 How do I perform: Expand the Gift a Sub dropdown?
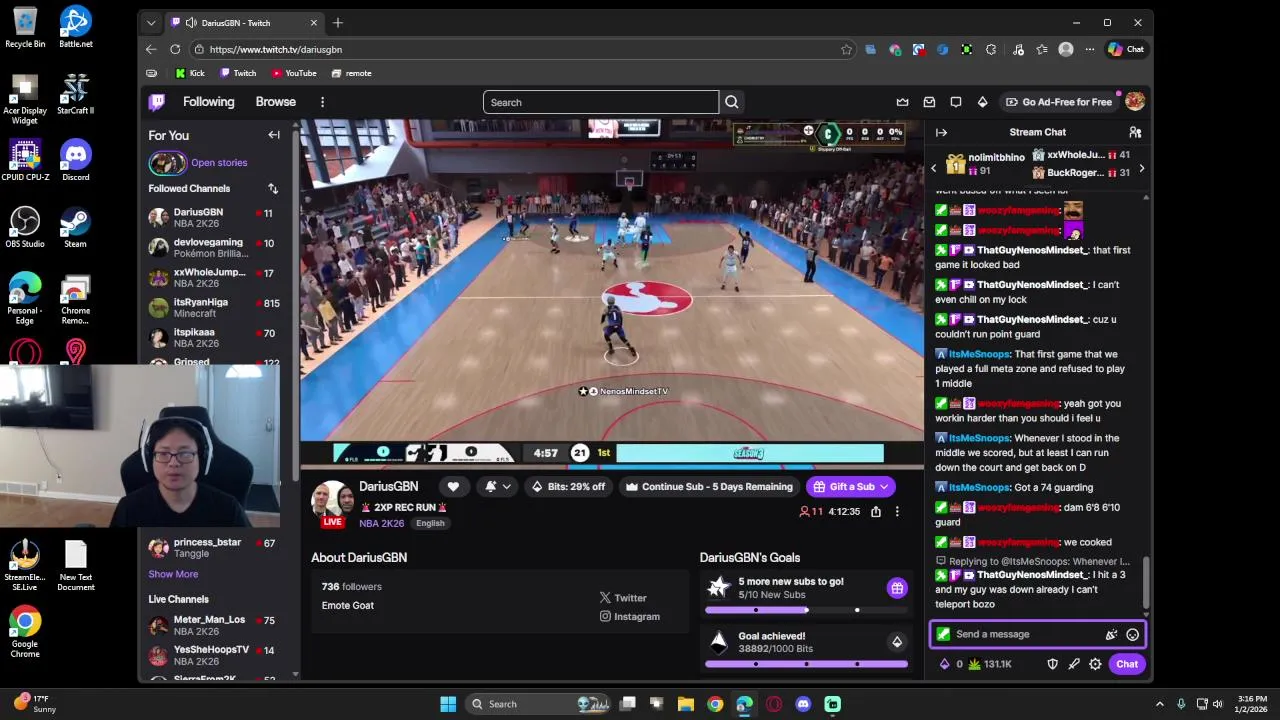[884, 487]
